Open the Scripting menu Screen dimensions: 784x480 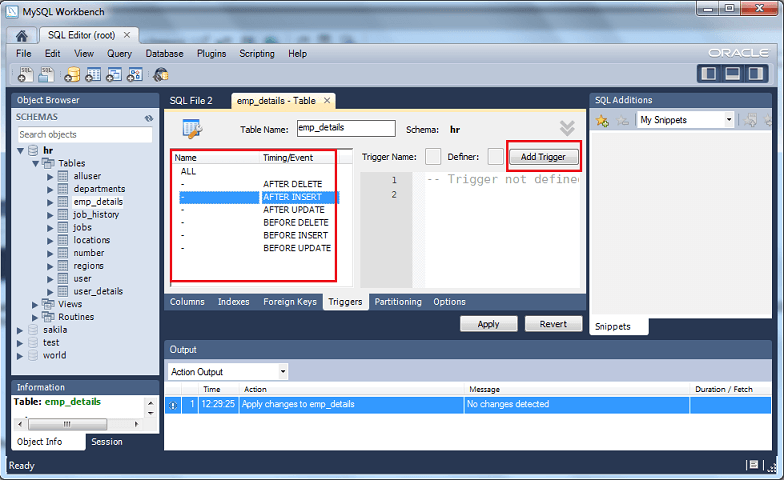coord(256,54)
